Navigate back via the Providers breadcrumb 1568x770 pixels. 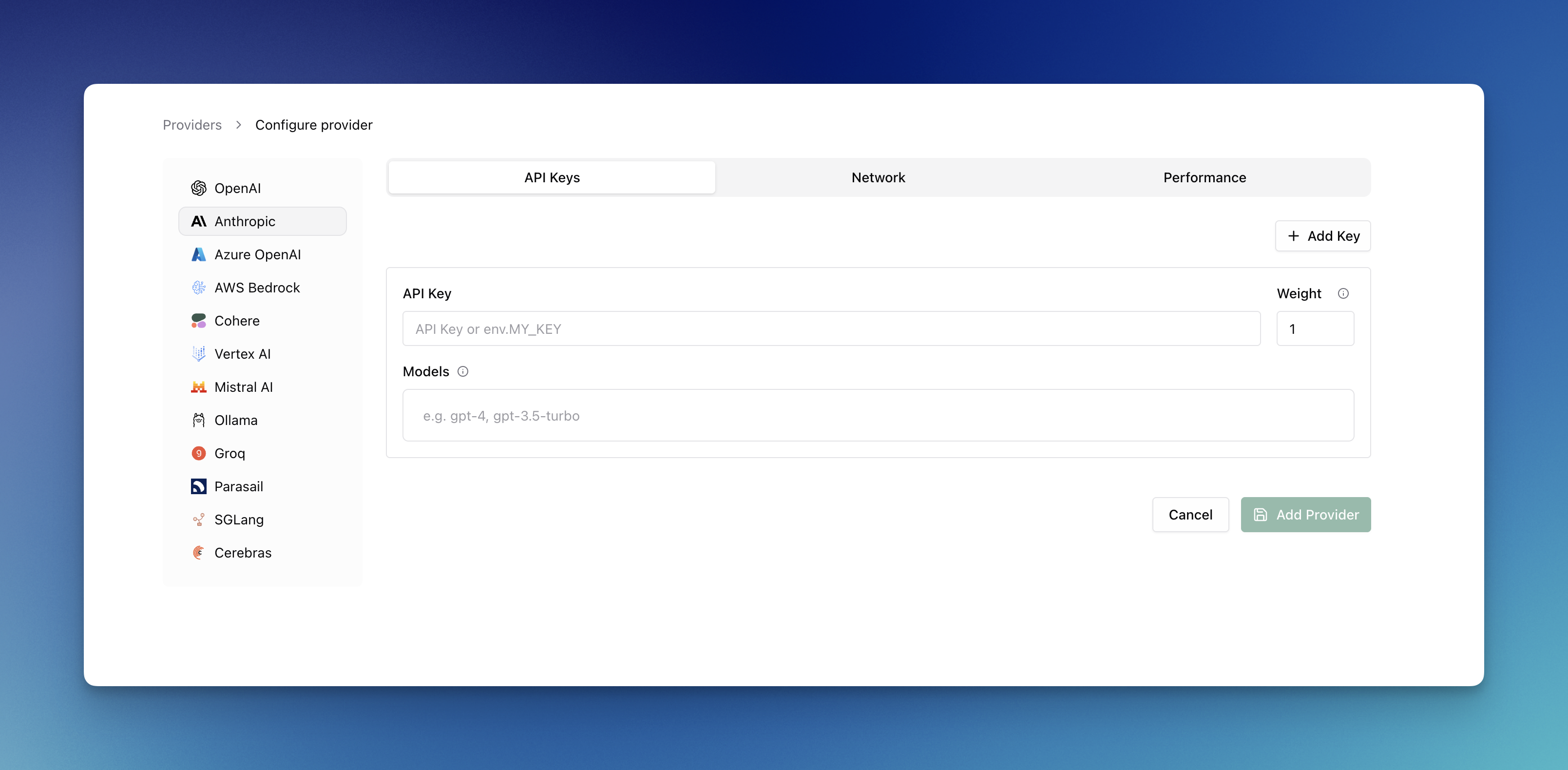[x=191, y=124]
